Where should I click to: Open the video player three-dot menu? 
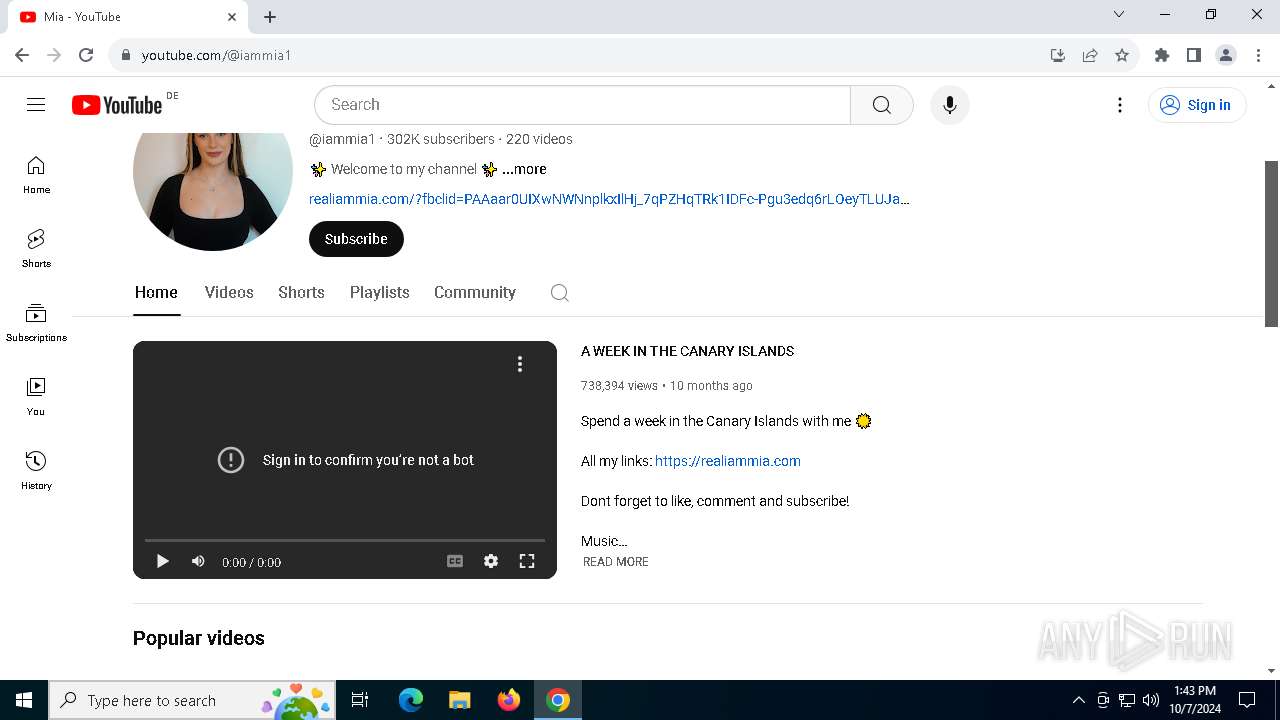click(520, 364)
